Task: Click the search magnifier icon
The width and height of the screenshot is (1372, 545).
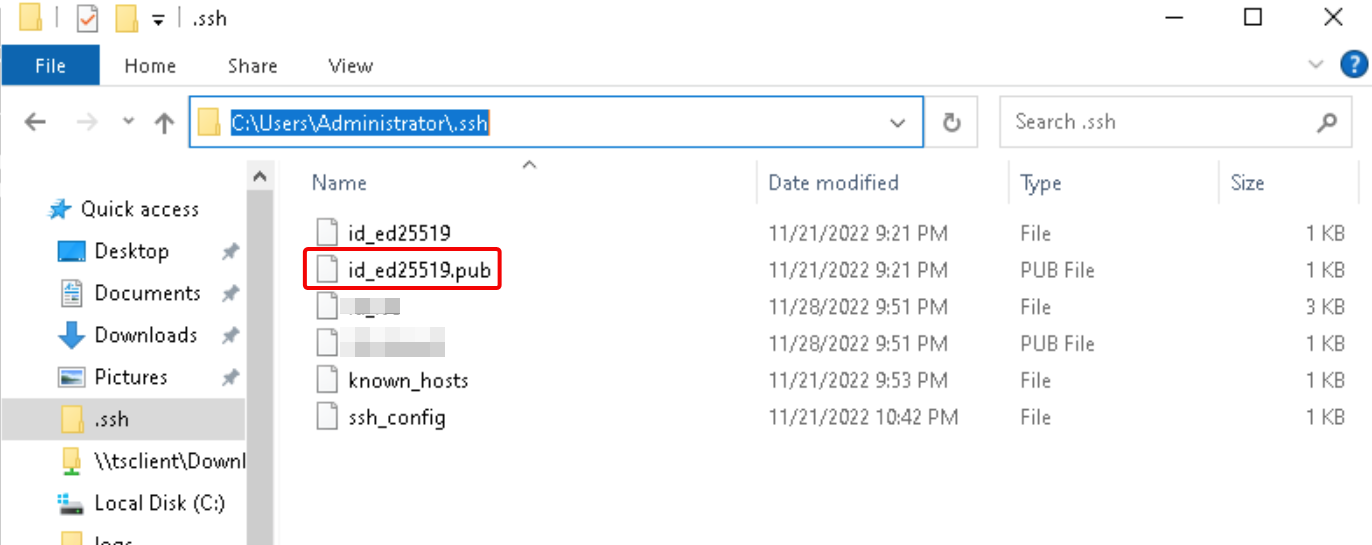Action: (x=1327, y=122)
